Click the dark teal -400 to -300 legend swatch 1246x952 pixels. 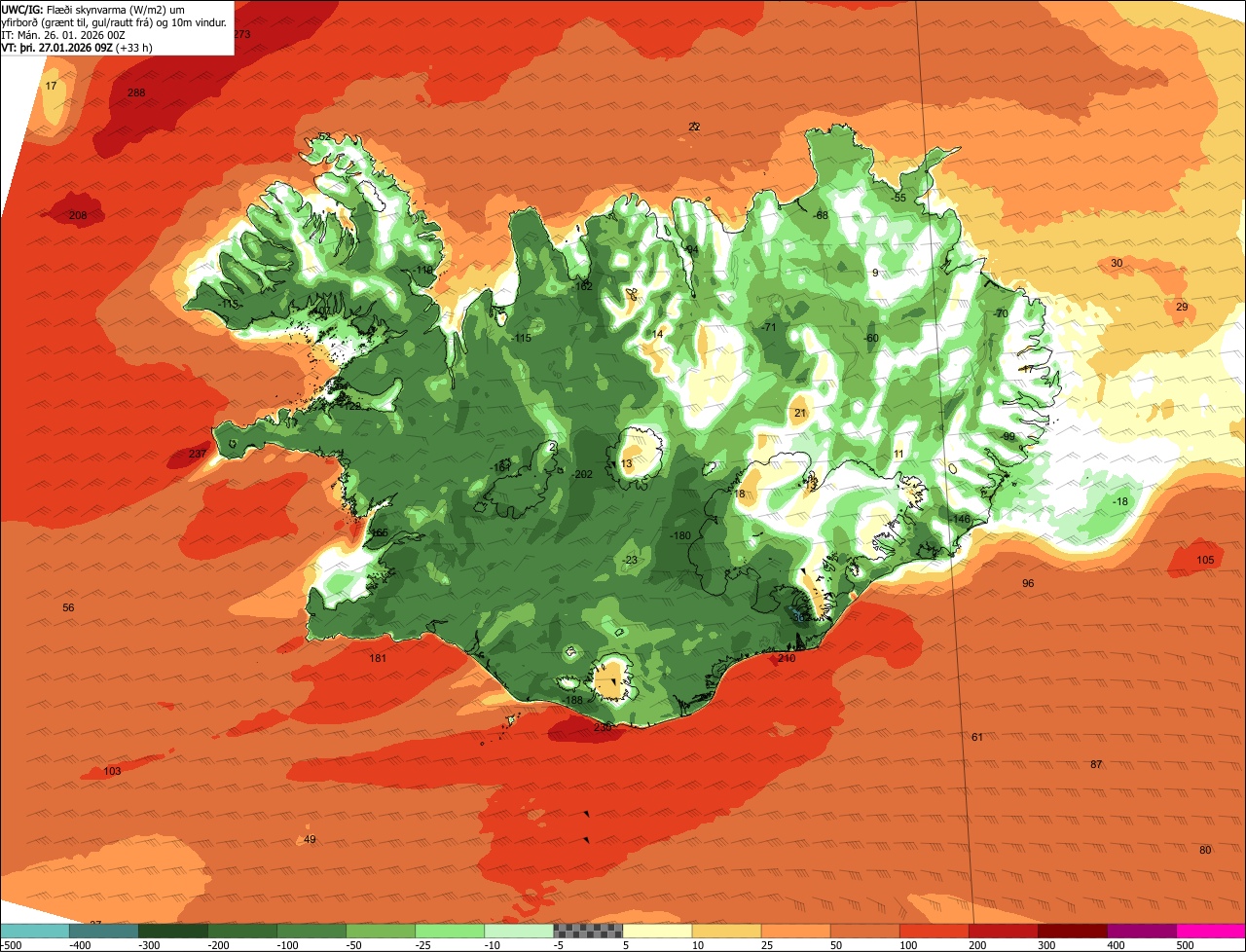104,931
